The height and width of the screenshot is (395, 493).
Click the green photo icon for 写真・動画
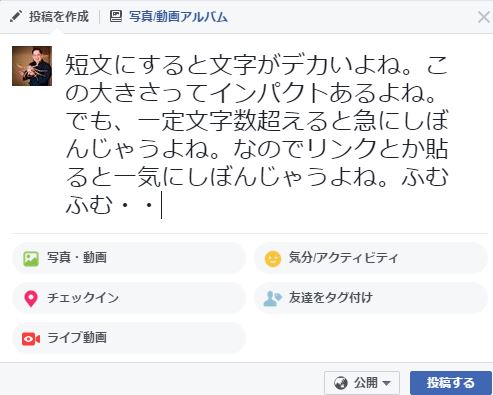pyautogui.click(x=31, y=259)
